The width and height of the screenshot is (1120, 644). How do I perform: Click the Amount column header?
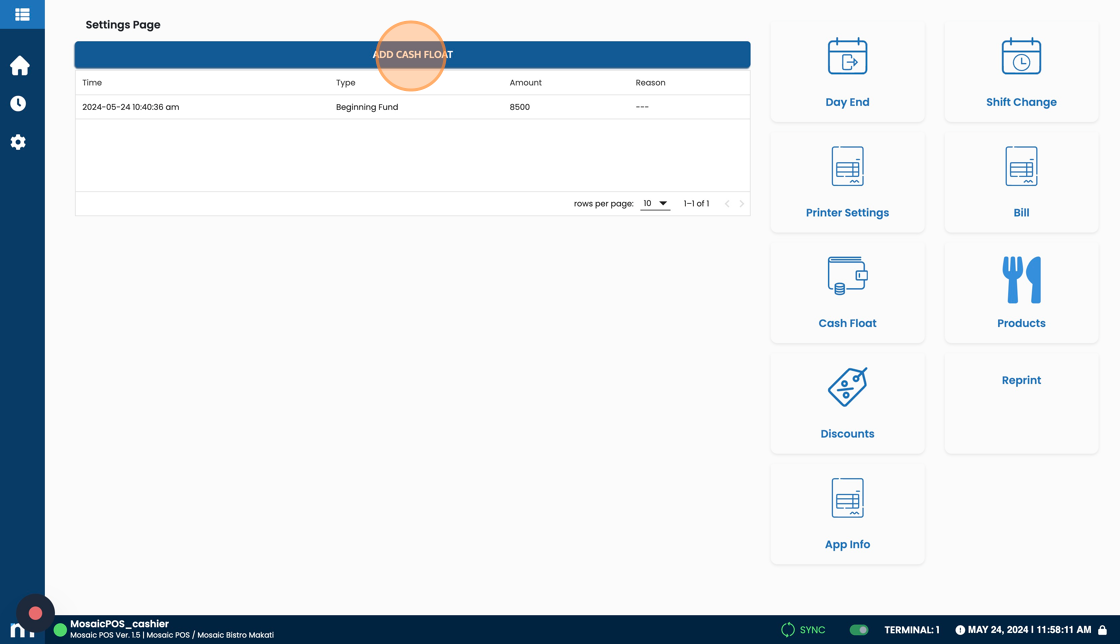coord(526,83)
